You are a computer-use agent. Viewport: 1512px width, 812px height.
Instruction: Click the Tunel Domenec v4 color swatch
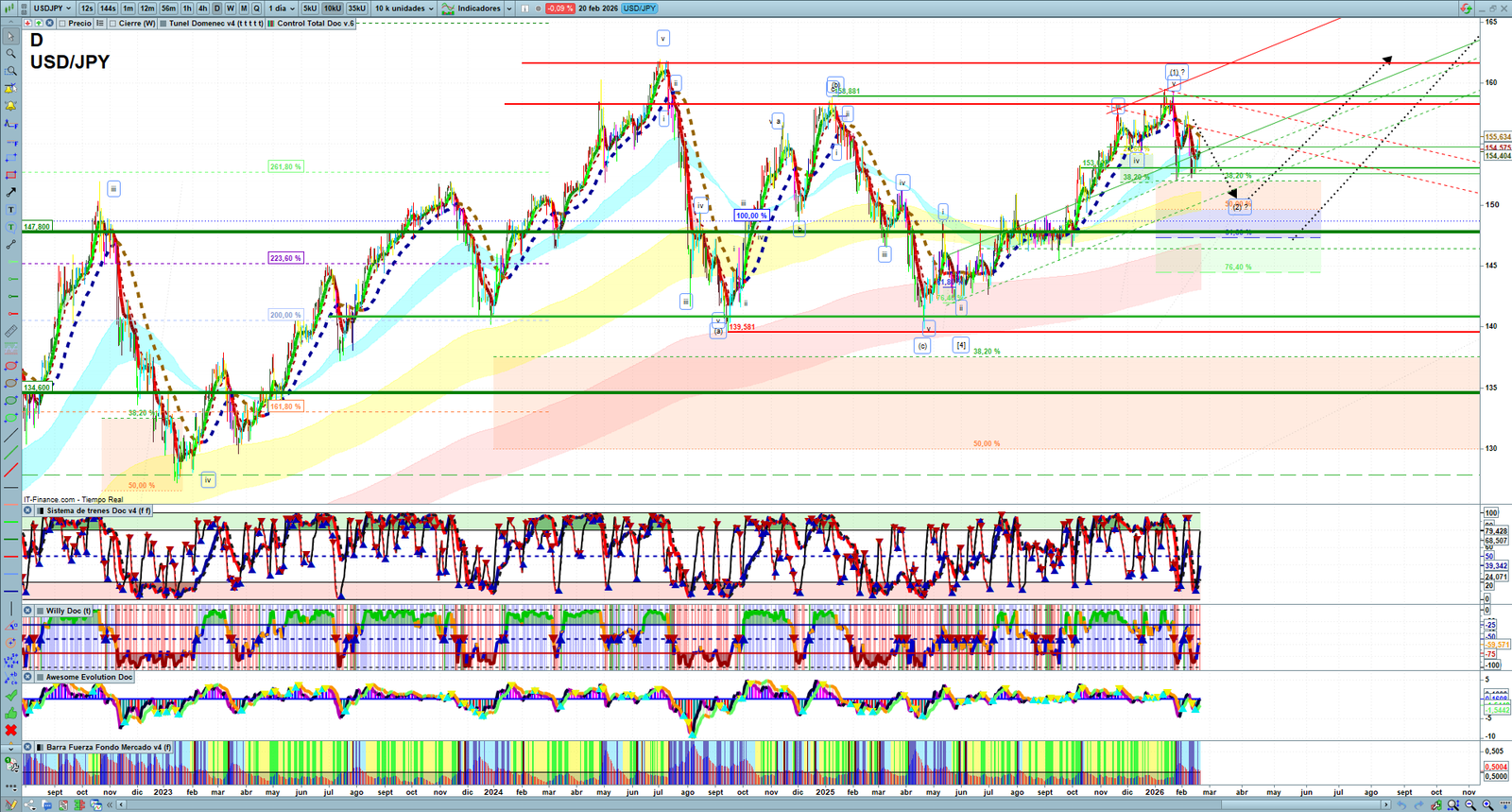click(x=163, y=24)
